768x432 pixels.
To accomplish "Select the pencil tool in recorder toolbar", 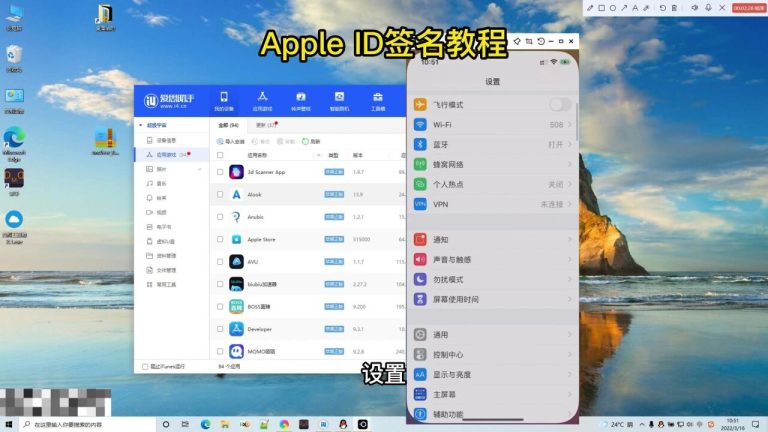I will (x=590, y=8).
